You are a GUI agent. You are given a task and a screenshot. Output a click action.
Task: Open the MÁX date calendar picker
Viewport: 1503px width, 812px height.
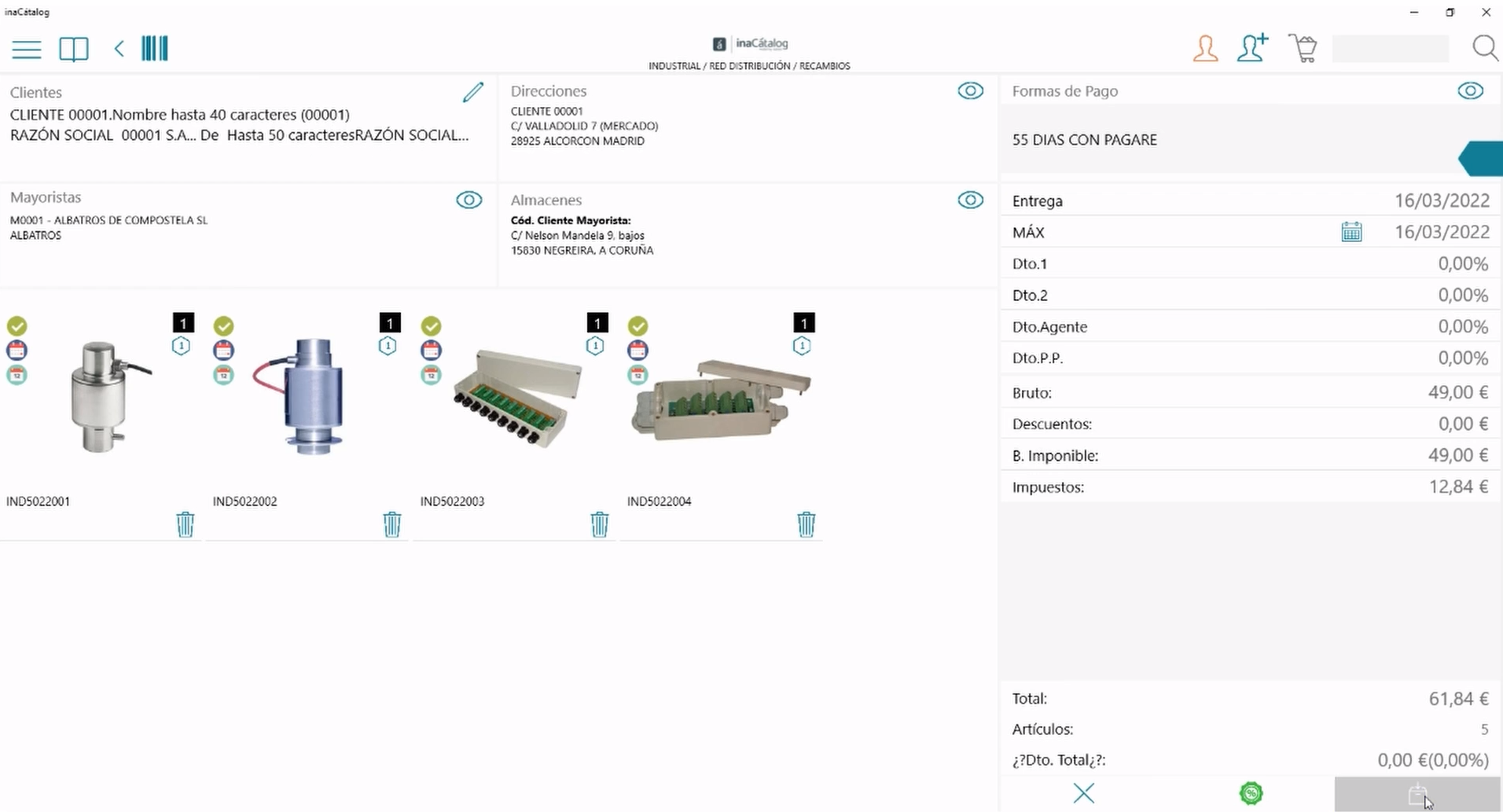coord(1351,232)
